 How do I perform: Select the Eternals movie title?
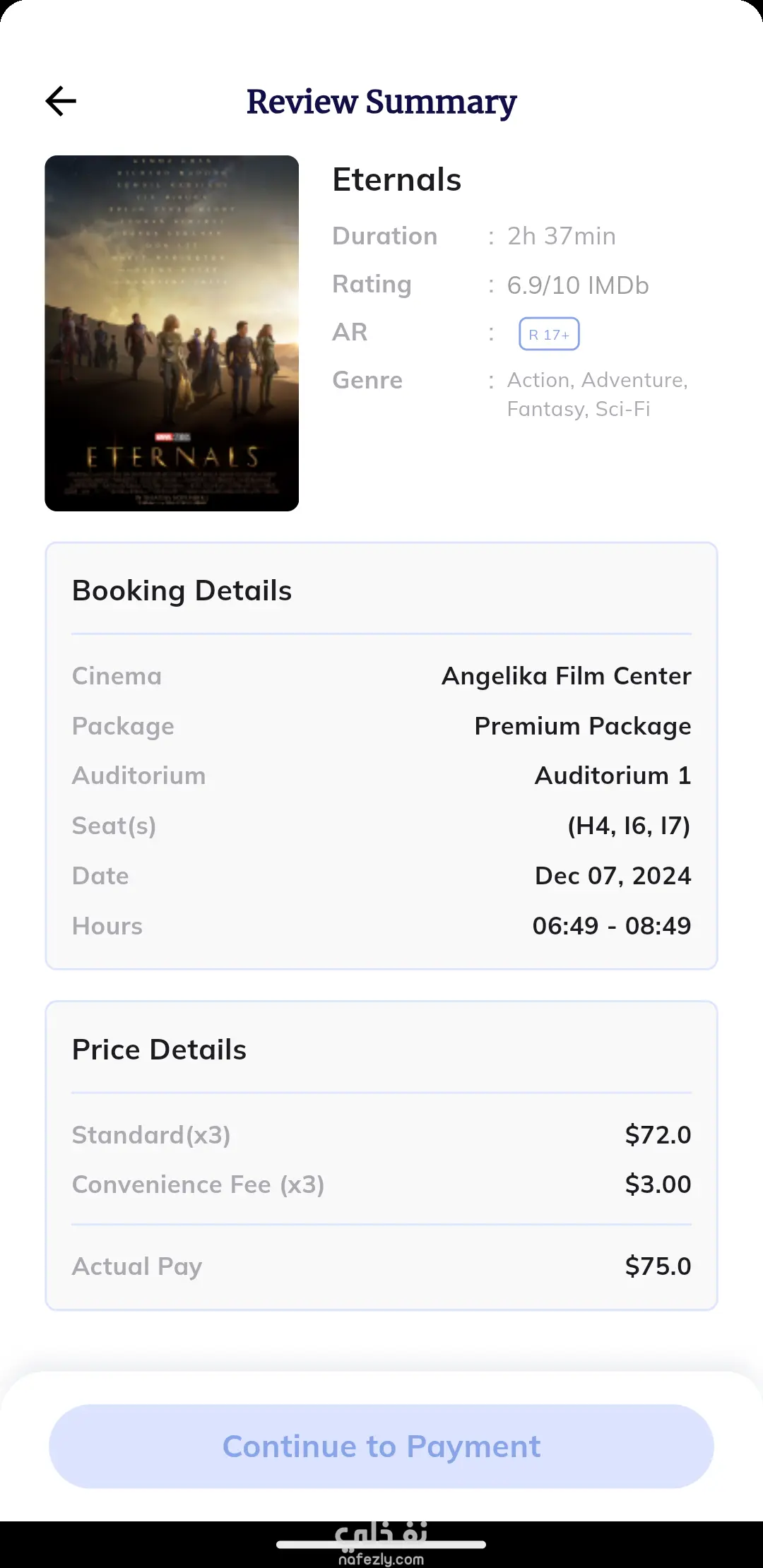point(396,179)
